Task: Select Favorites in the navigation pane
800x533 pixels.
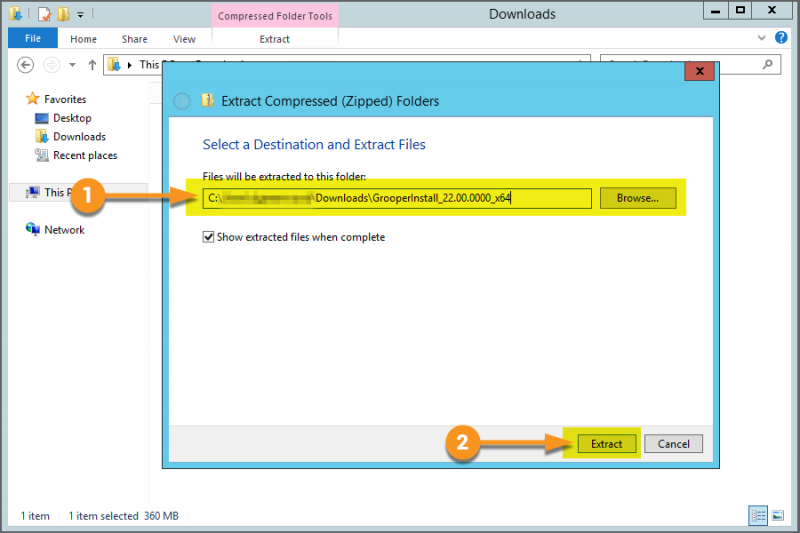Action: (65, 99)
